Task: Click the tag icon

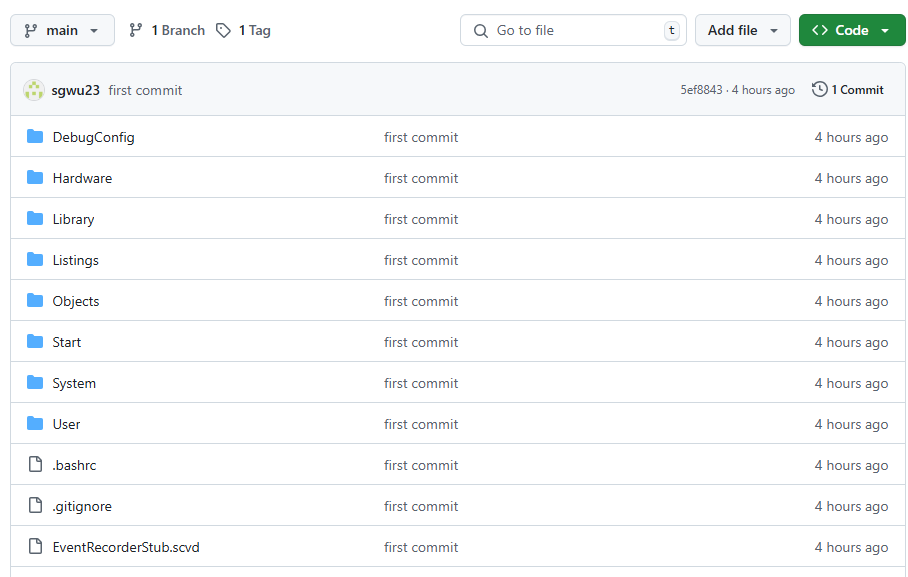Action: pyautogui.click(x=223, y=30)
